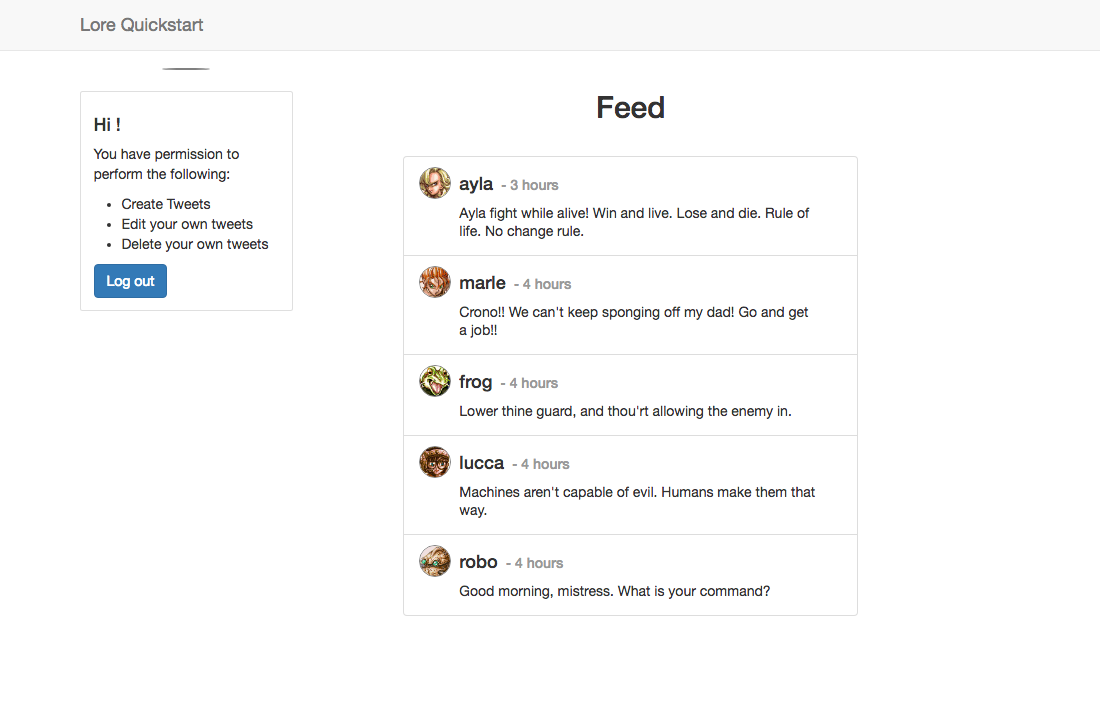Open the Lore Quickstart navbar link
1100x706 pixels.
(x=142, y=25)
